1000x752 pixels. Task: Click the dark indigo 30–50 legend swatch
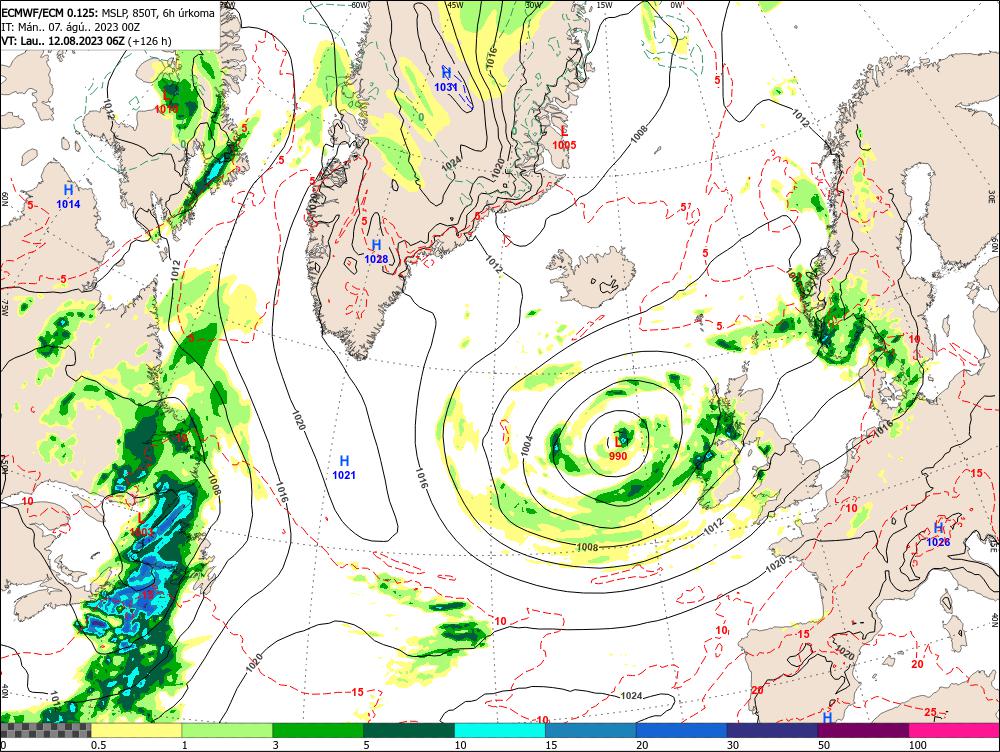pyautogui.click(x=772, y=730)
